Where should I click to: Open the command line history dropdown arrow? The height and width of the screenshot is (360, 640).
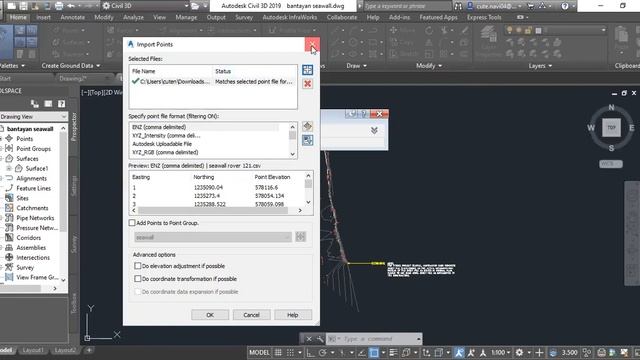coord(418,339)
